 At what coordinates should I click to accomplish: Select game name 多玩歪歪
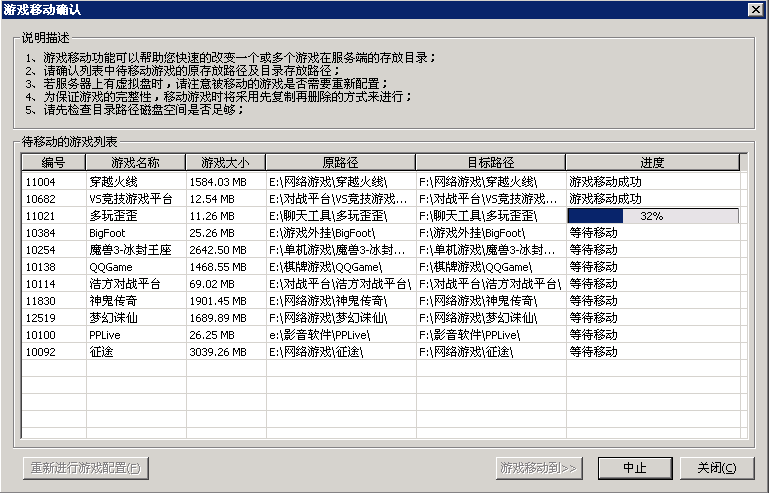pos(113,216)
